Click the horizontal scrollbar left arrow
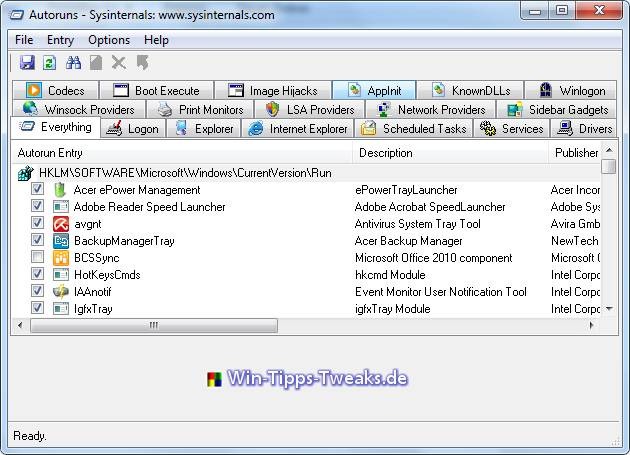The image size is (630, 455). (20, 325)
